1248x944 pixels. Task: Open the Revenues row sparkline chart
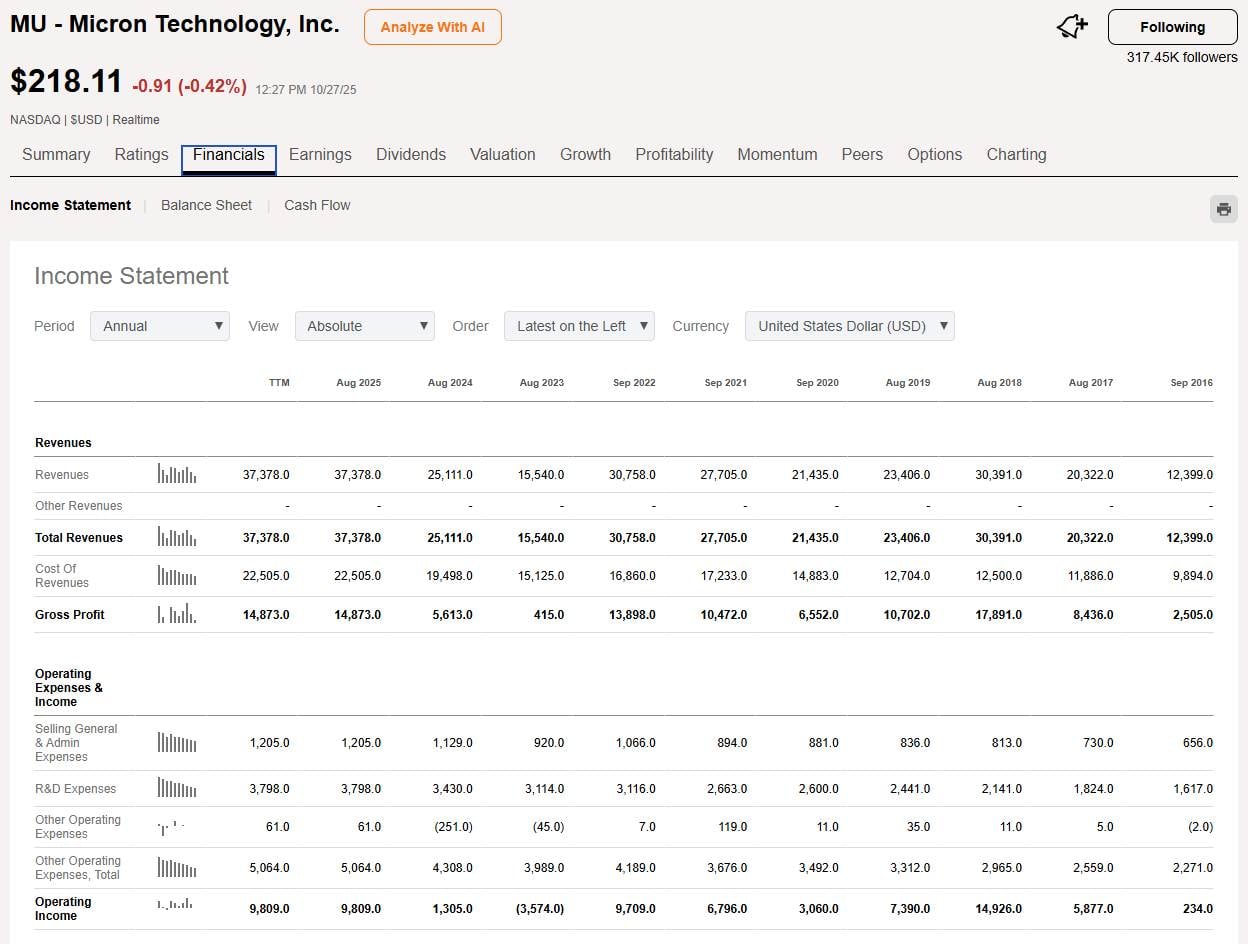pyautogui.click(x=177, y=474)
